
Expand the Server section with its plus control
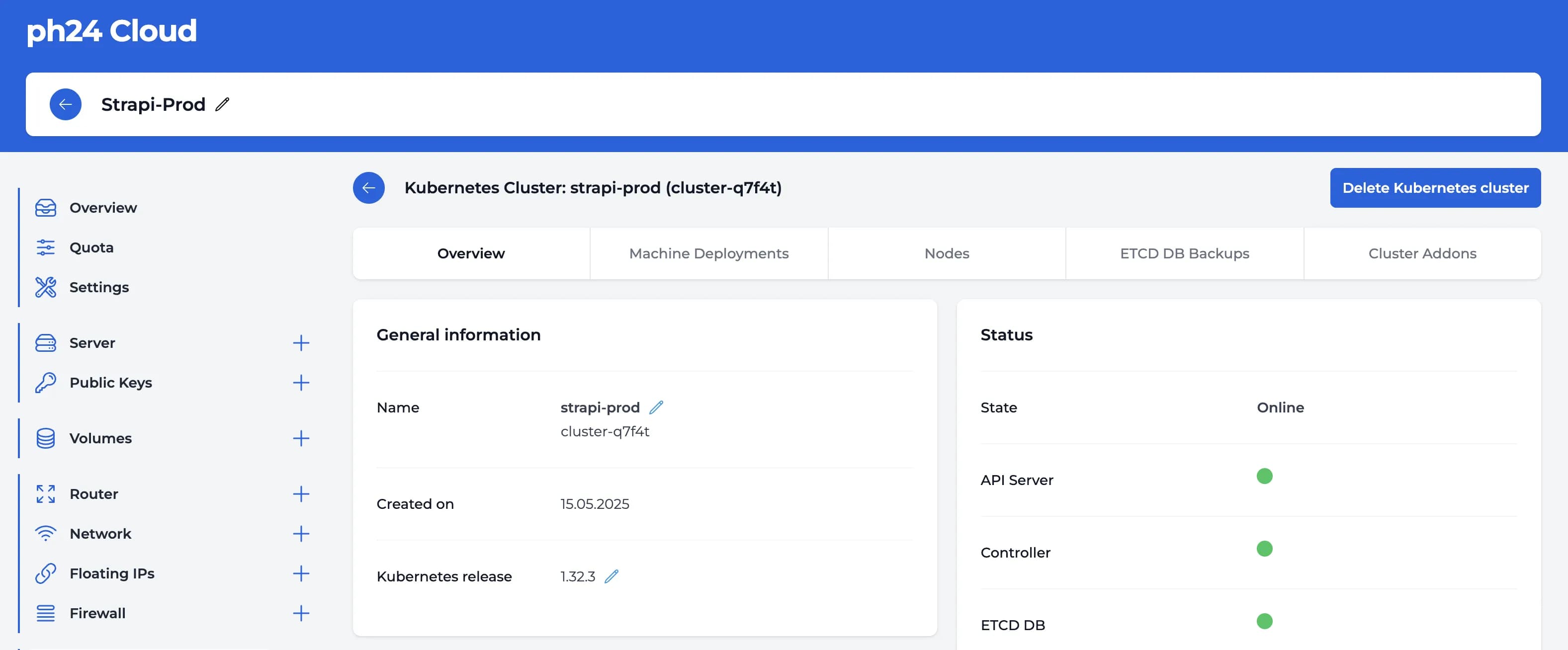tap(301, 343)
